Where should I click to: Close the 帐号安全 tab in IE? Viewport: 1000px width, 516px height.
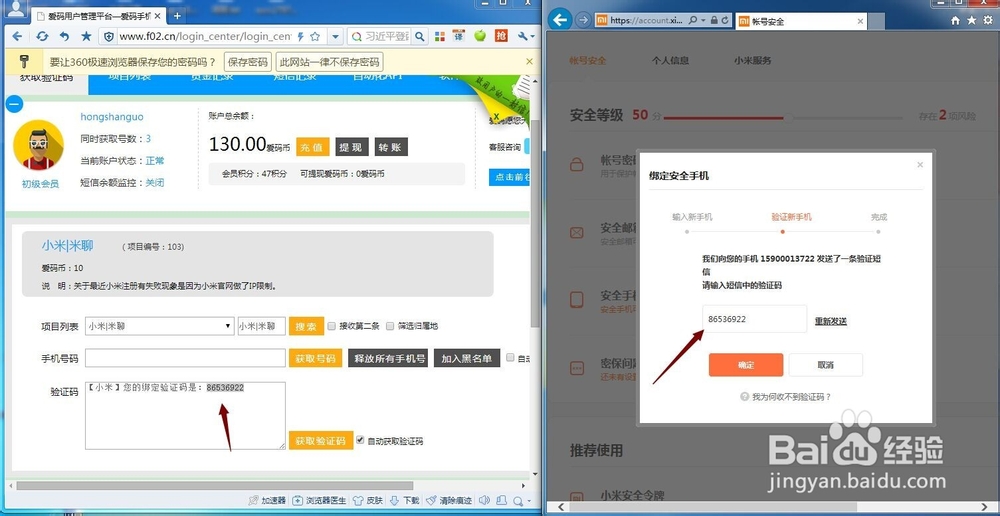click(860, 21)
